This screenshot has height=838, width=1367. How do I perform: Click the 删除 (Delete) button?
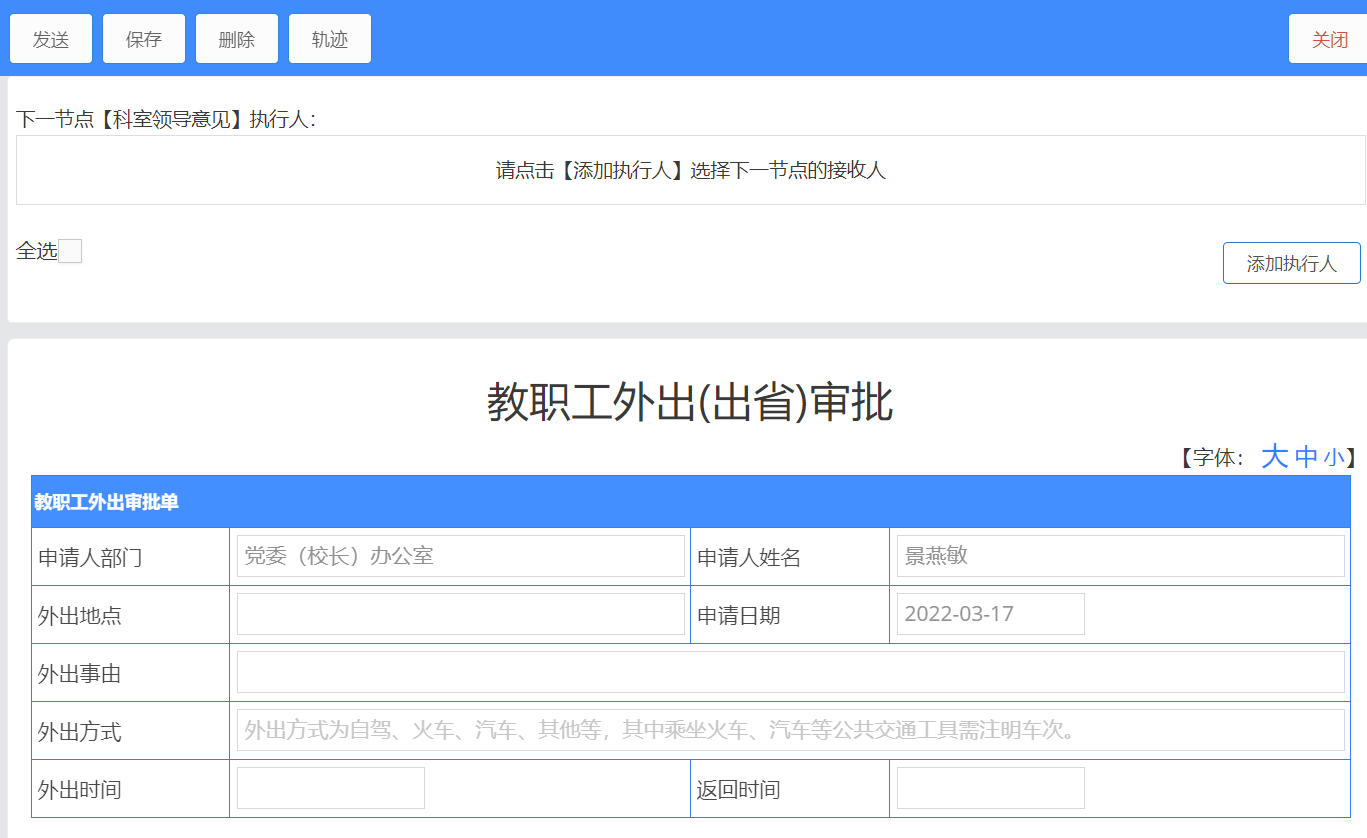tap(237, 39)
